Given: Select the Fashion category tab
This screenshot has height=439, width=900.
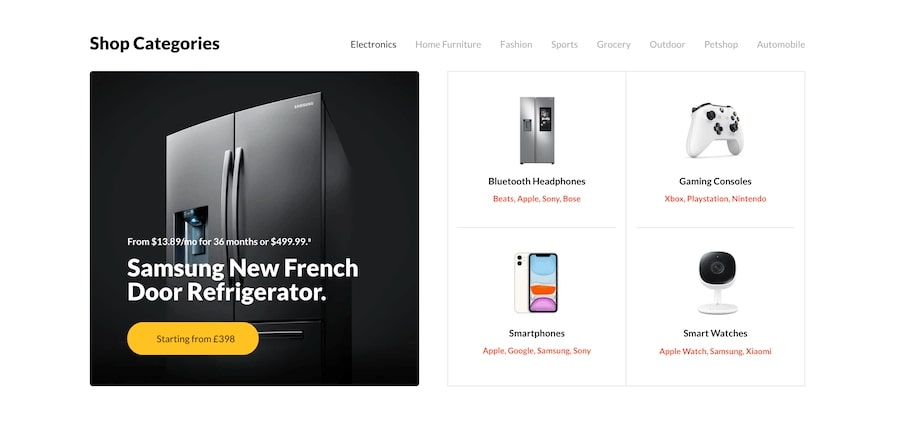Looking at the screenshot, I should (x=515, y=44).
